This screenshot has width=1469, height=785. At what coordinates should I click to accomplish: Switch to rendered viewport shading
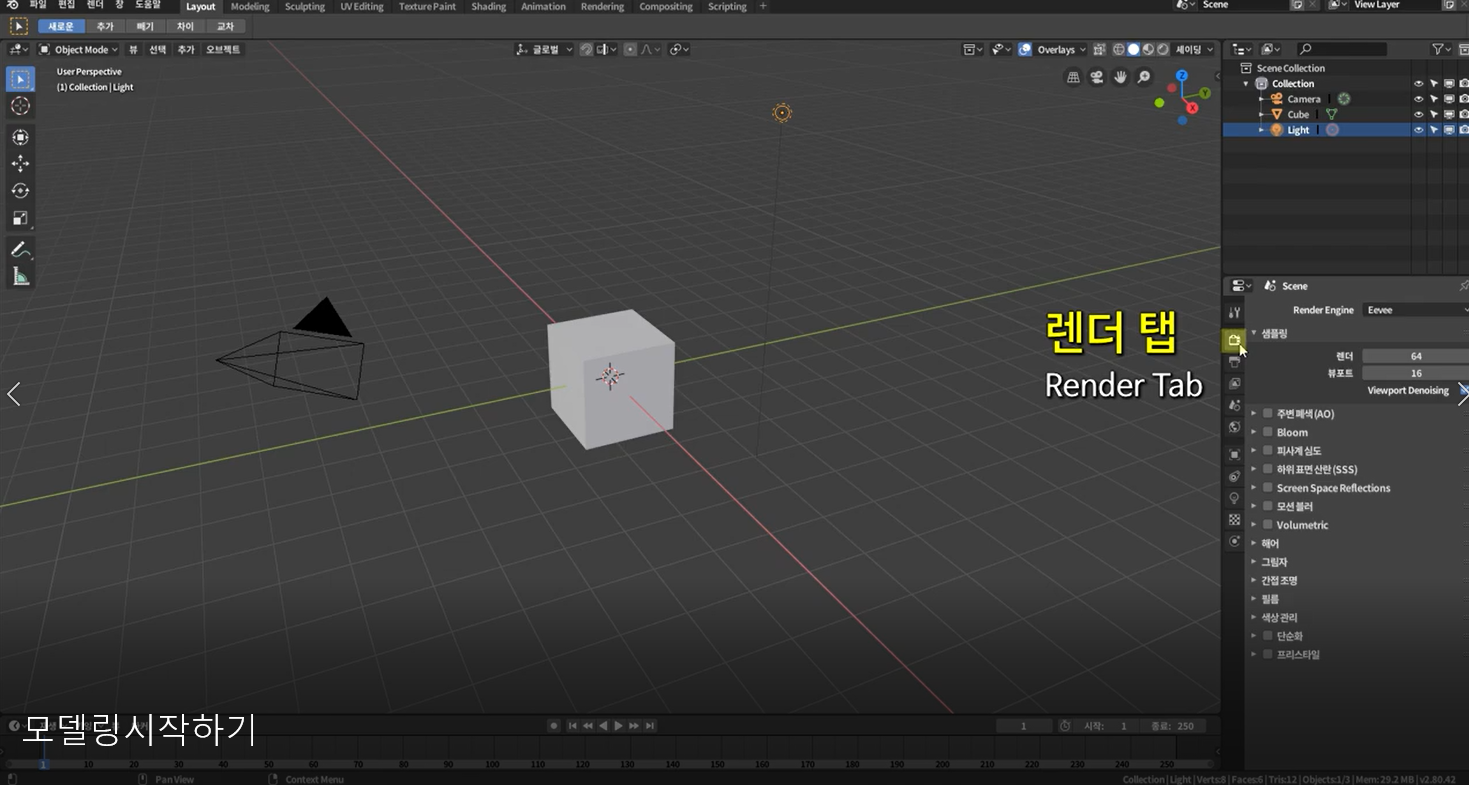tap(1163, 49)
